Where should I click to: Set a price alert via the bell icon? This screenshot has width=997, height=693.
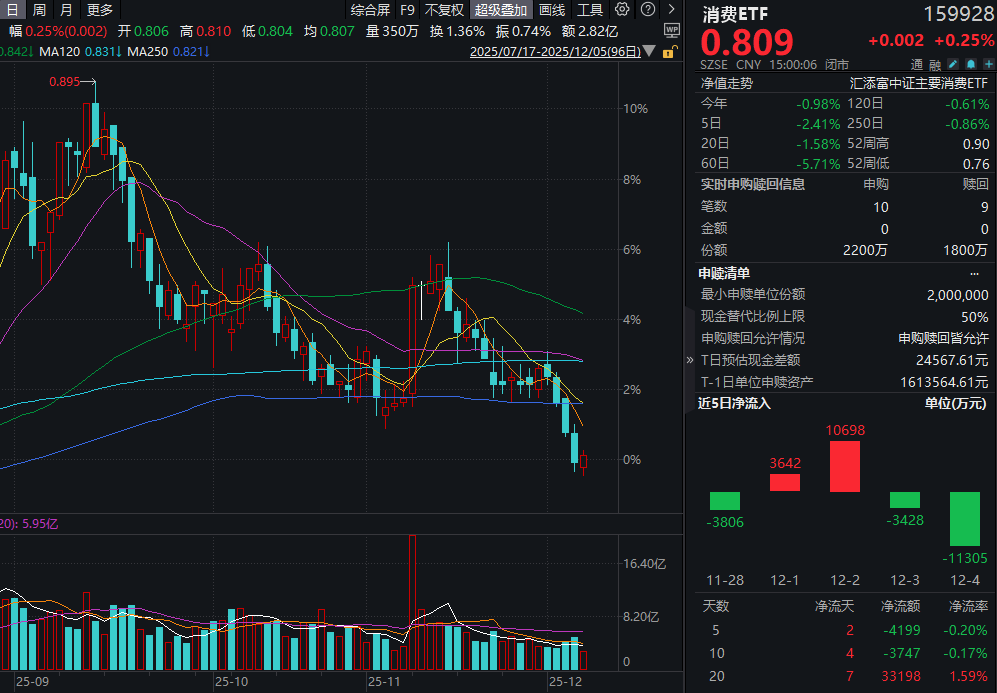coord(971,63)
